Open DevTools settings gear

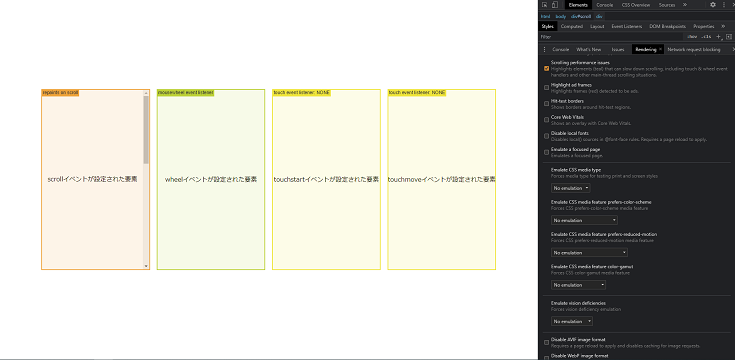pyautogui.click(x=713, y=5)
